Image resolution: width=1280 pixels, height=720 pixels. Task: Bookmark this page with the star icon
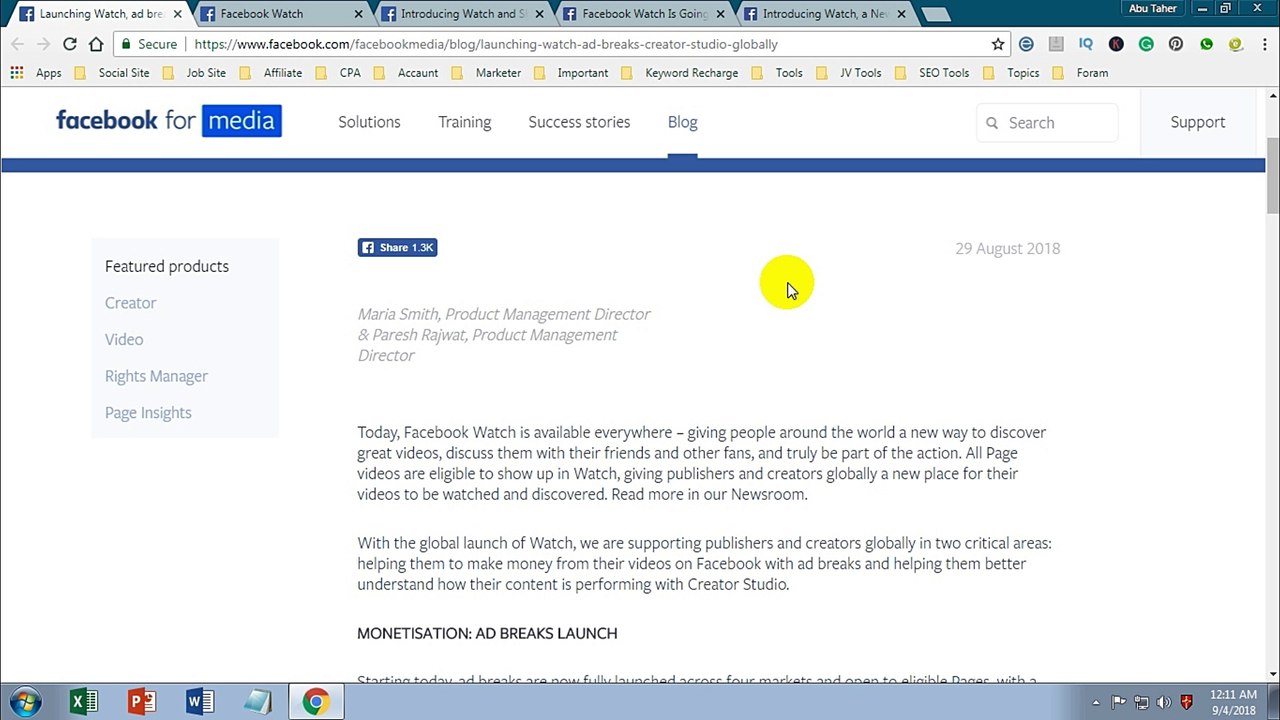(998, 44)
